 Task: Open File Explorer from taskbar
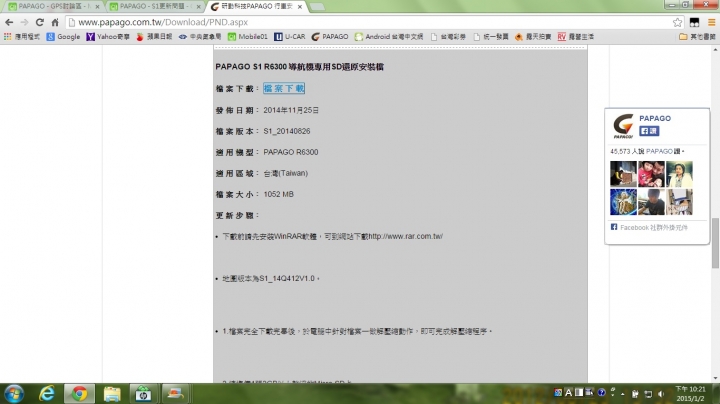[112, 394]
